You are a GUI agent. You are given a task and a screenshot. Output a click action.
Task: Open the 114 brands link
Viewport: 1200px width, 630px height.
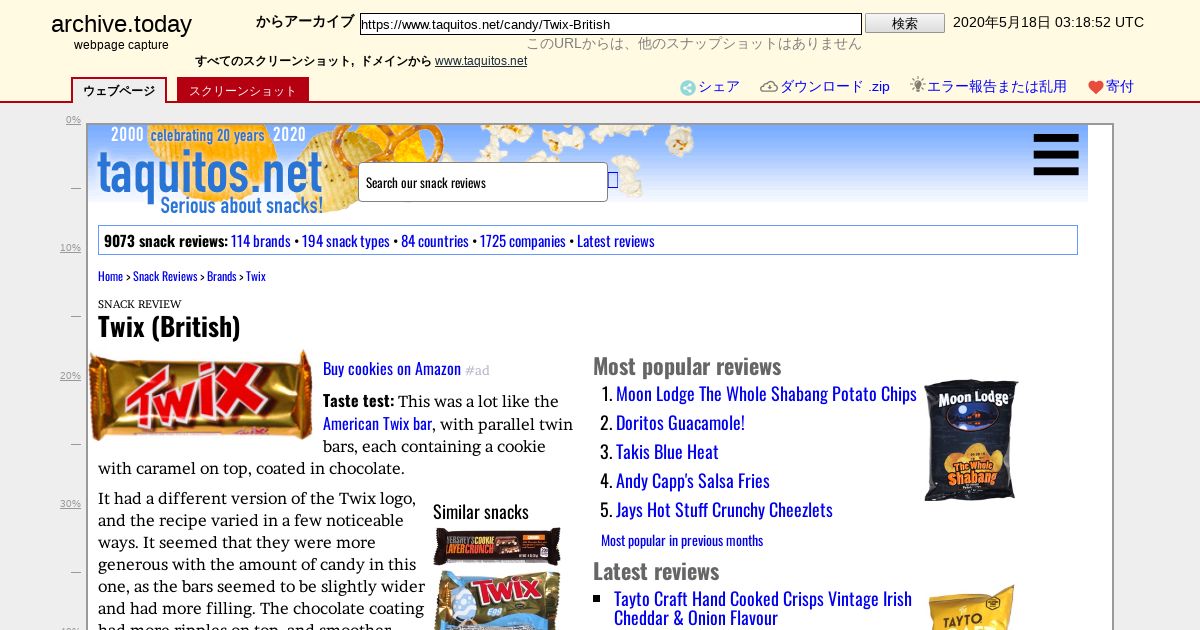[x=261, y=241]
